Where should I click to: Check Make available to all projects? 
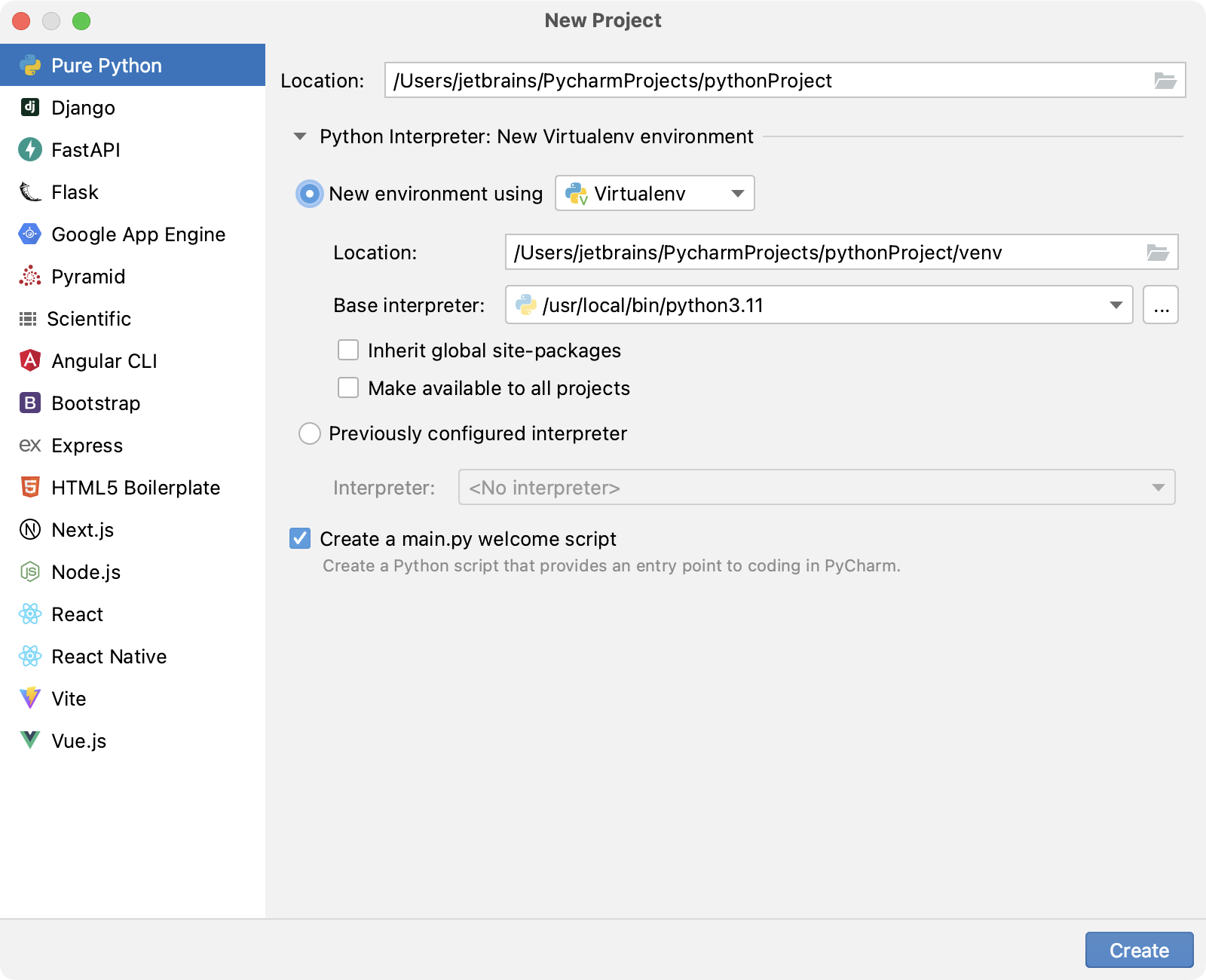(347, 387)
